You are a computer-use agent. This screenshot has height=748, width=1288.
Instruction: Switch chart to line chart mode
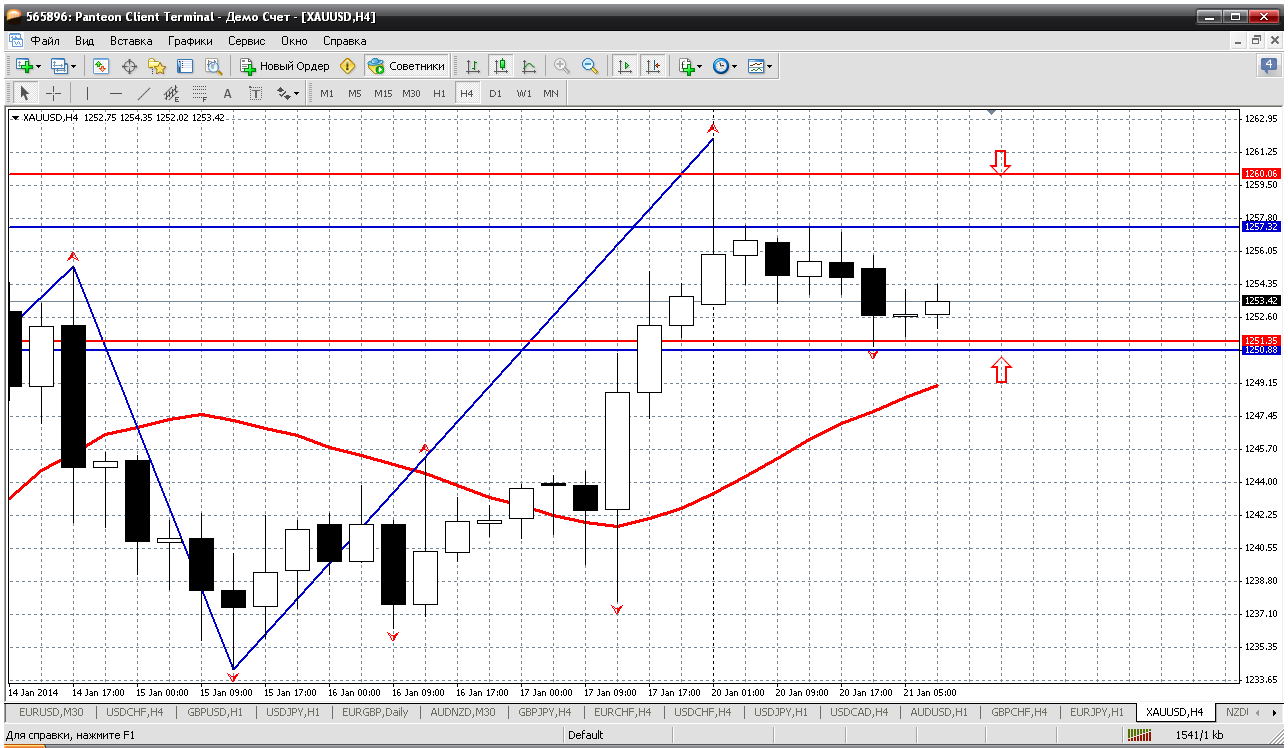tap(529, 66)
